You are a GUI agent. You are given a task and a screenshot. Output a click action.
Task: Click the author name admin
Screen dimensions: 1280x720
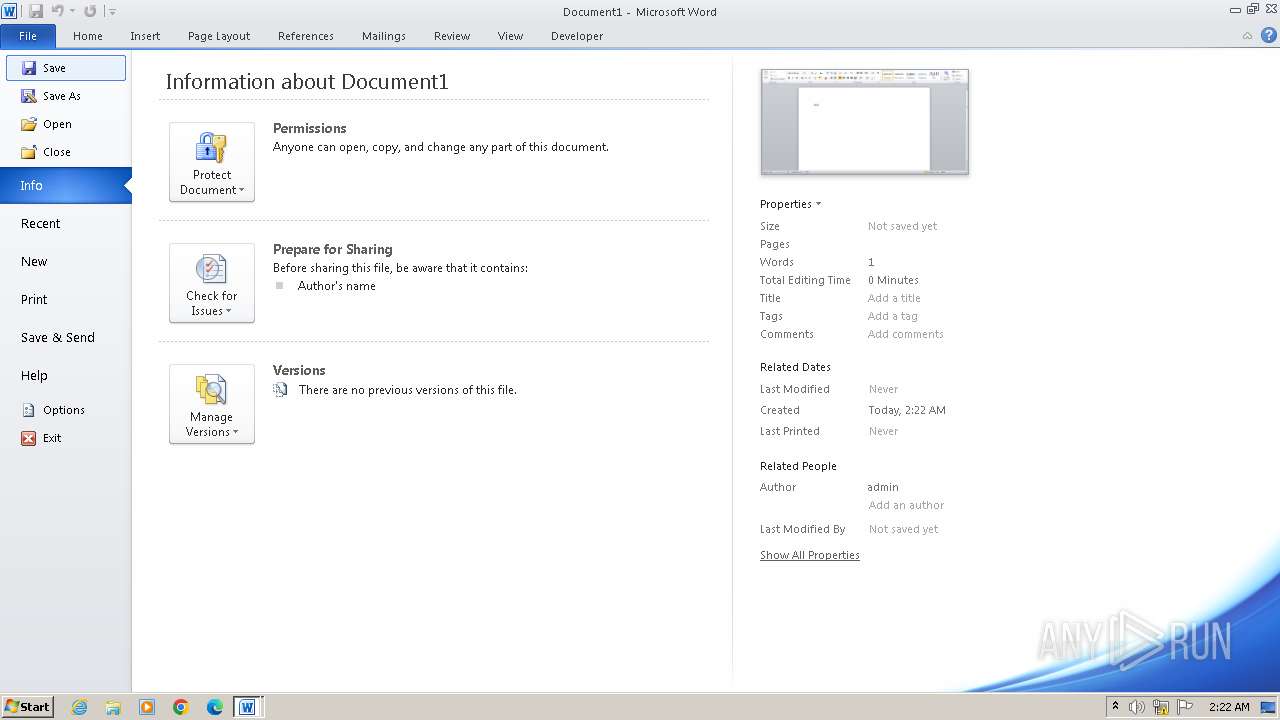point(883,487)
